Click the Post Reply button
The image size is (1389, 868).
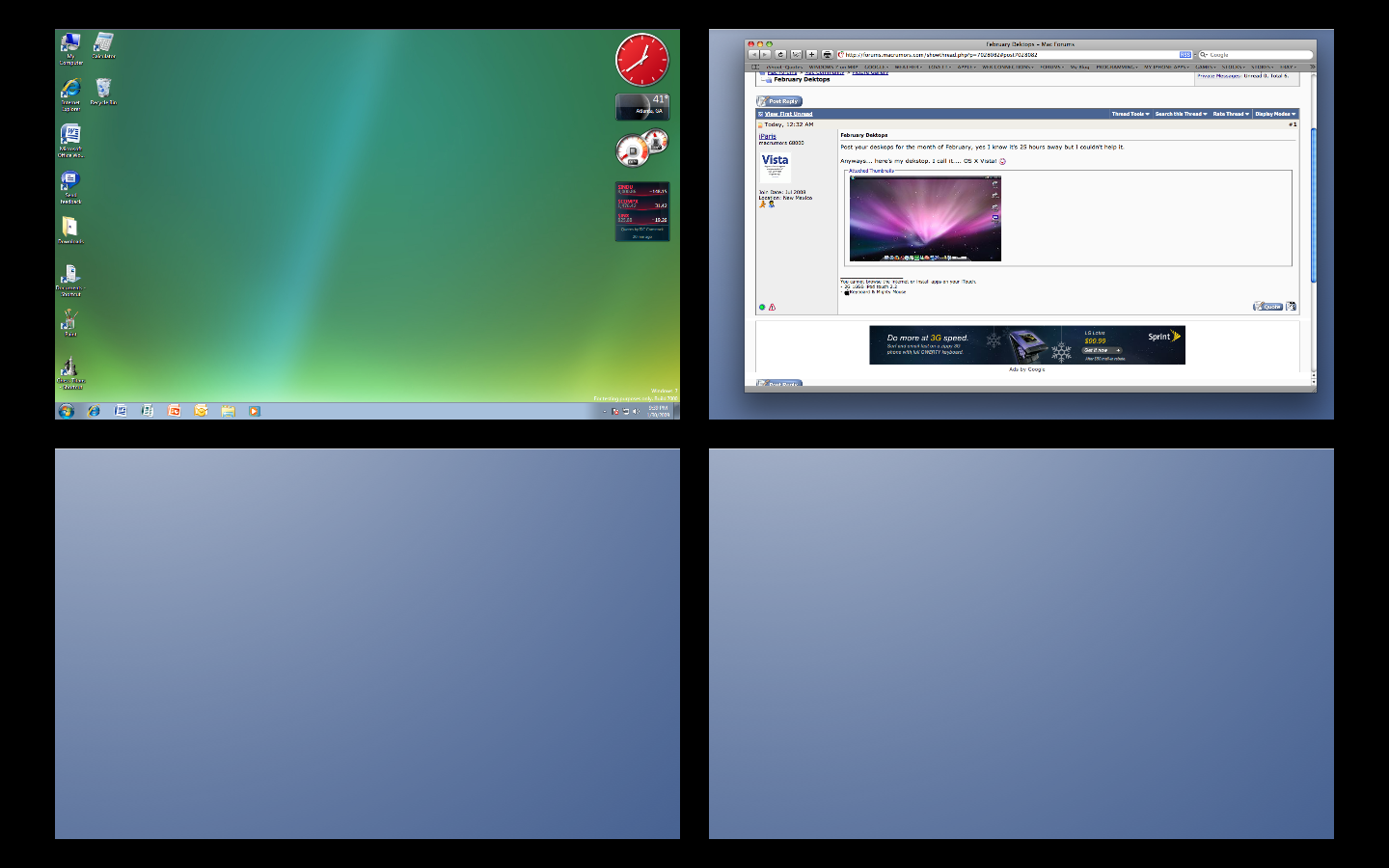point(779,101)
